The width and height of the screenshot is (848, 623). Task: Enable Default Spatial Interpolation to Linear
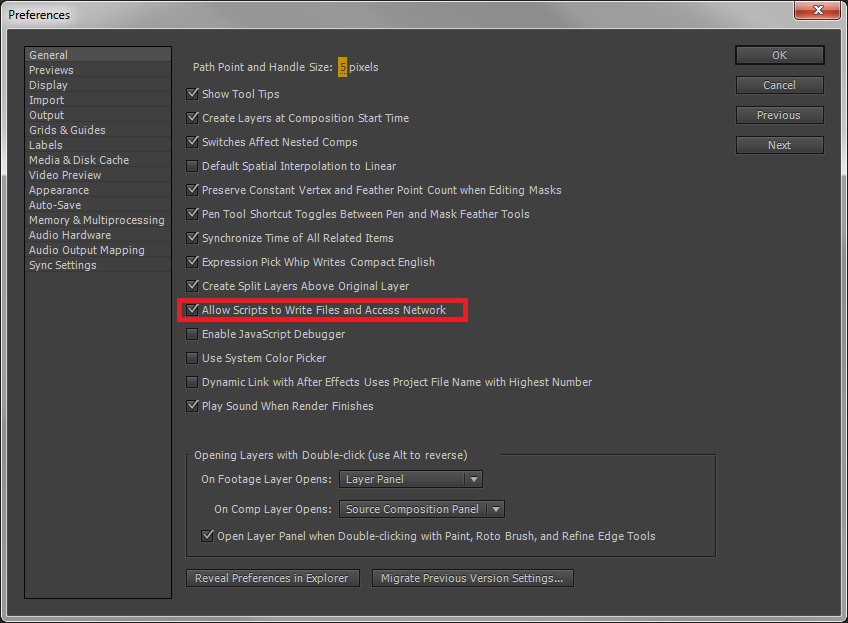coord(192,166)
